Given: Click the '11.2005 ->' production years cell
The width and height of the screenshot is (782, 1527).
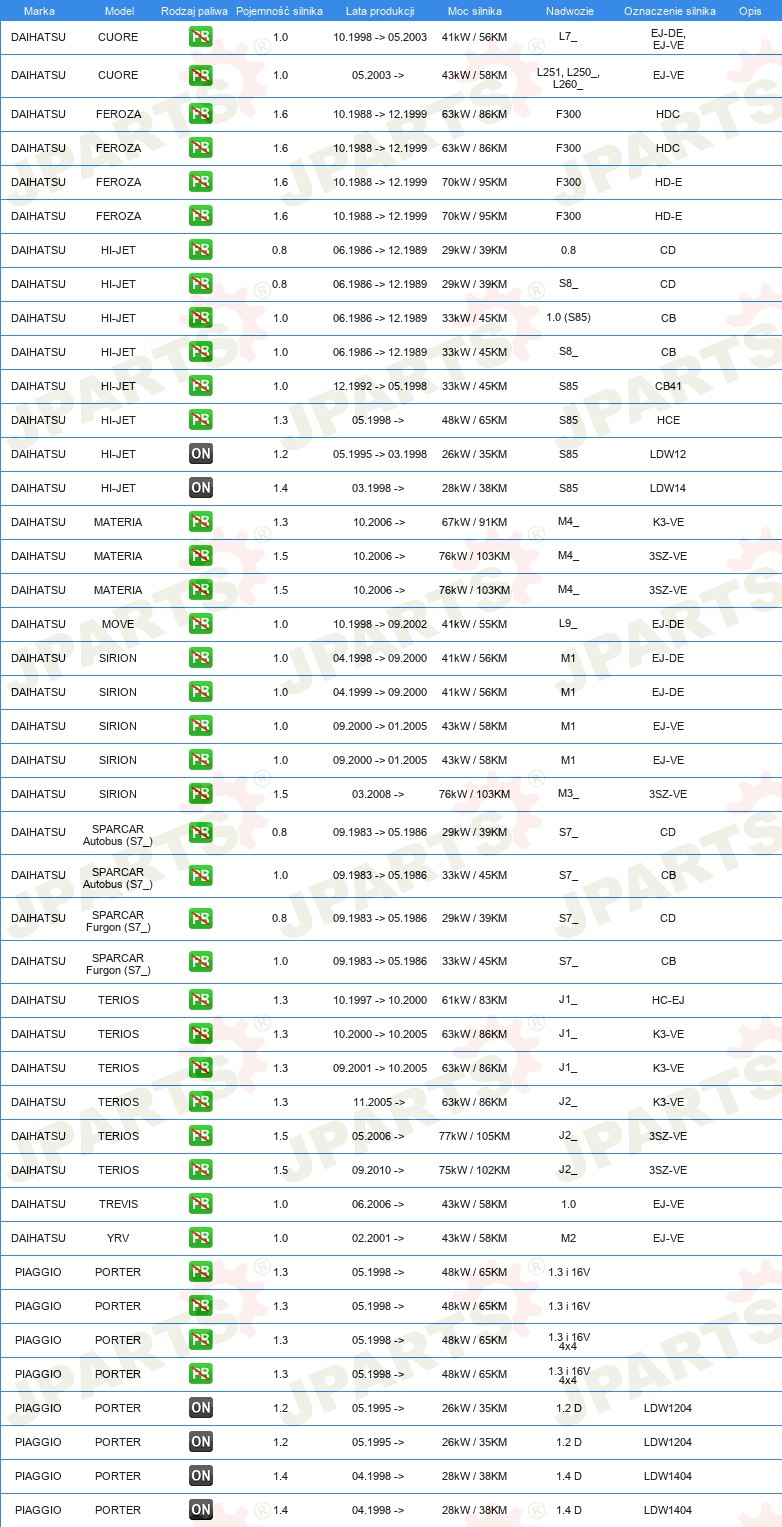Looking at the screenshot, I should (378, 1102).
